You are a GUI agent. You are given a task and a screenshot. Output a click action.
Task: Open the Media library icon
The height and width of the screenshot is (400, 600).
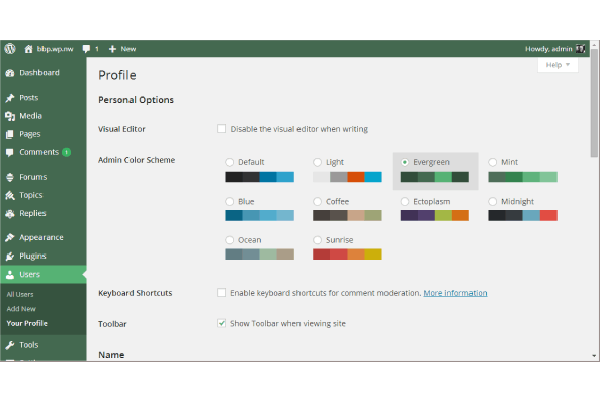tap(9, 116)
